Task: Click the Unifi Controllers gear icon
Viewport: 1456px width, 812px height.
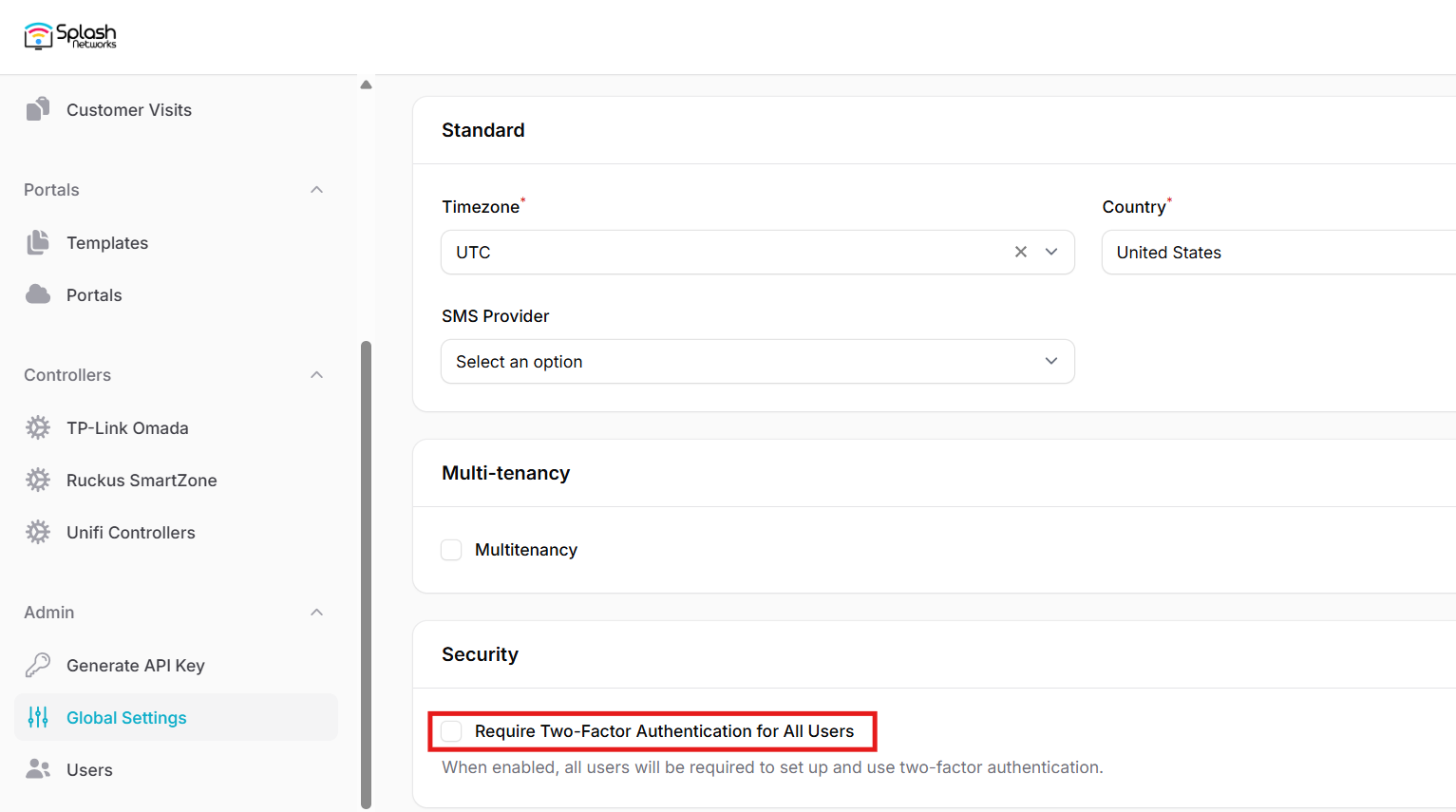Action: [x=38, y=532]
